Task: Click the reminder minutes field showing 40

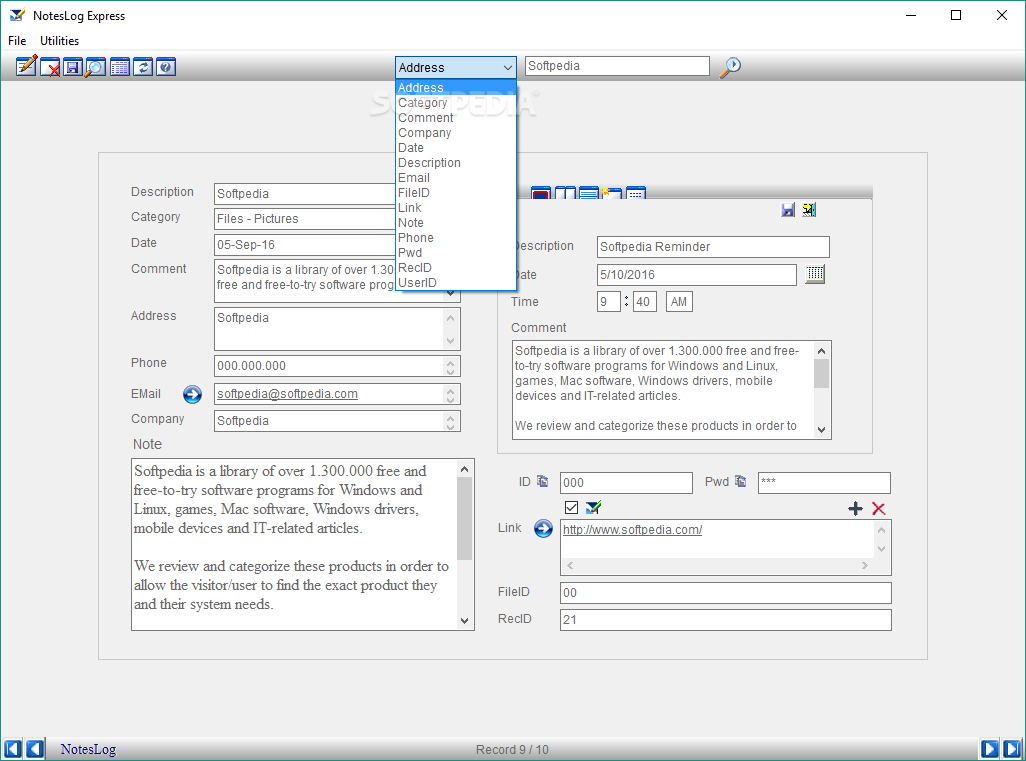Action: [645, 302]
